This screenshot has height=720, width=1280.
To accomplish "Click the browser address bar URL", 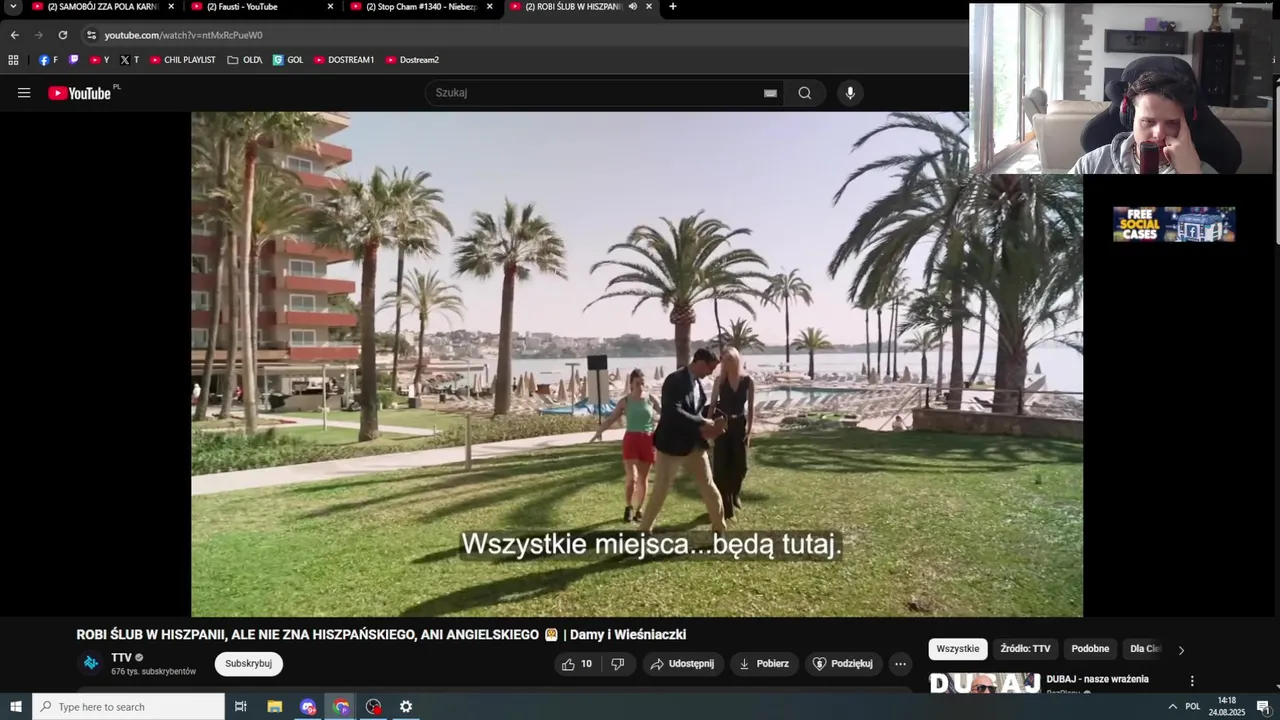I will click(x=184, y=35).
